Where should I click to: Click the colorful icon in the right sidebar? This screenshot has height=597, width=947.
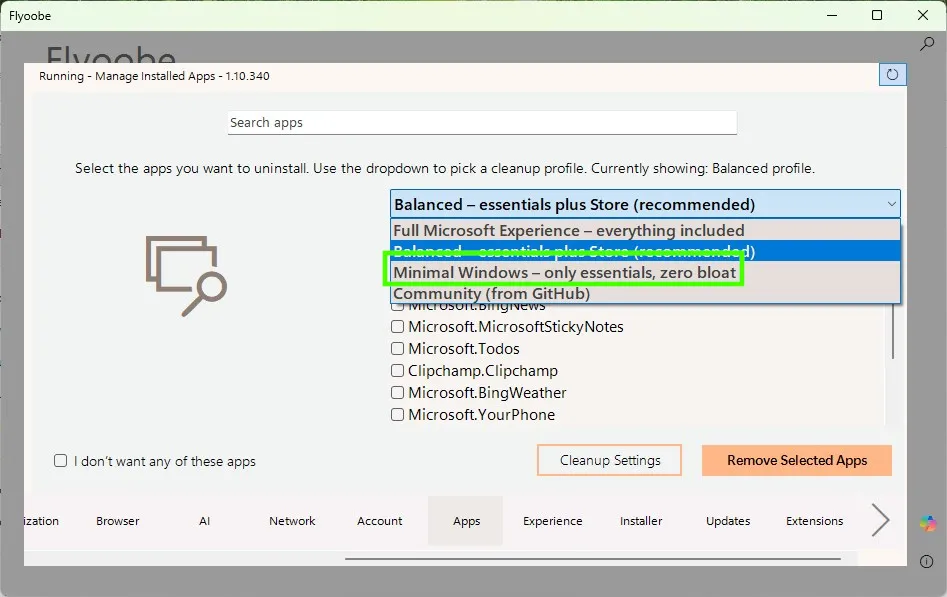pyautogui.click(x=929, y=524)
